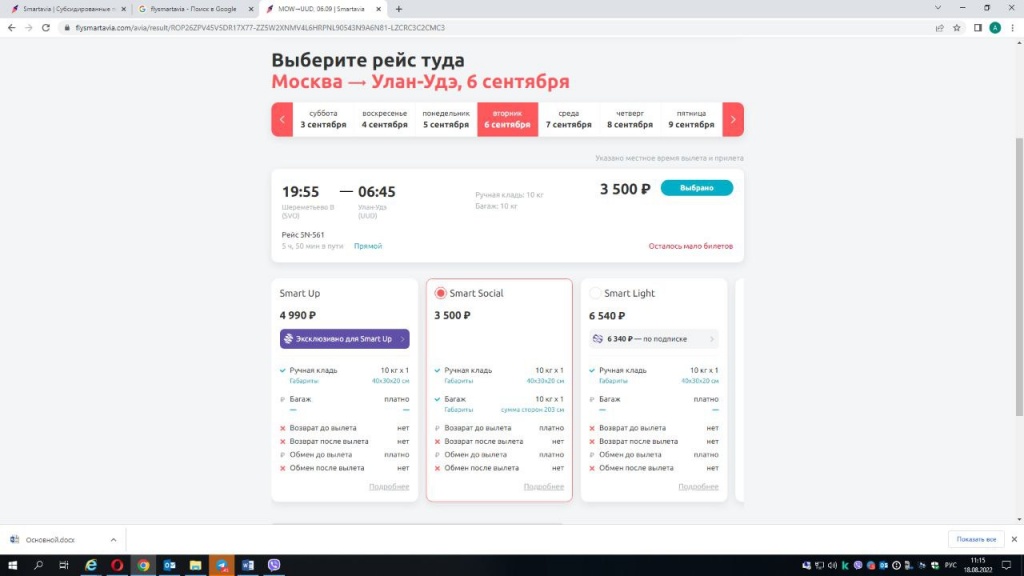
Task: Open Word from taskbar
Action: point(248,565)
